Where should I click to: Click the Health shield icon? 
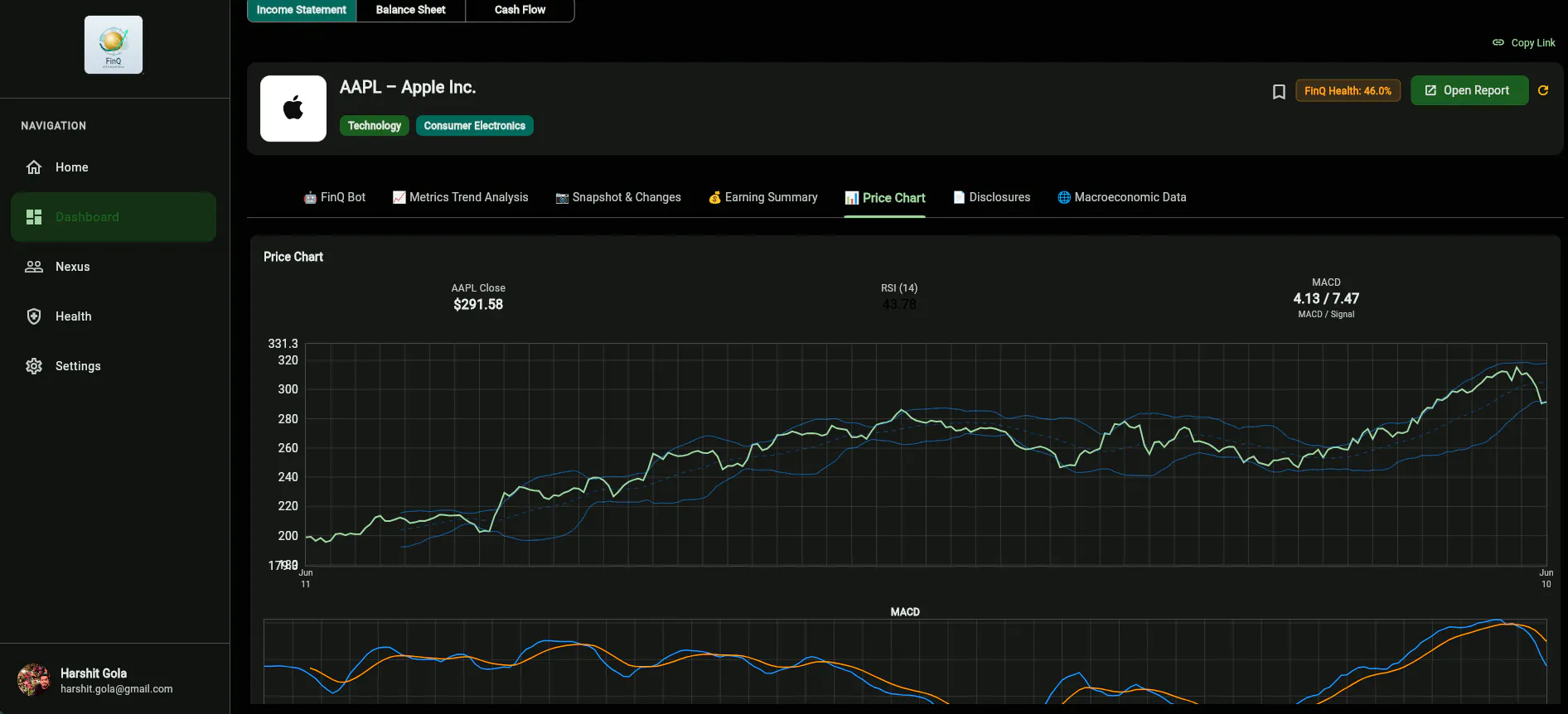(34, 316)
